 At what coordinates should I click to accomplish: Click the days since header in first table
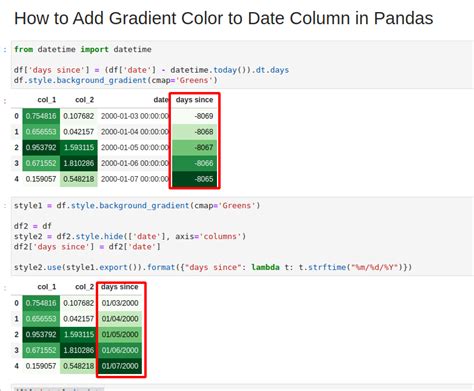click(x=194, y=100)
